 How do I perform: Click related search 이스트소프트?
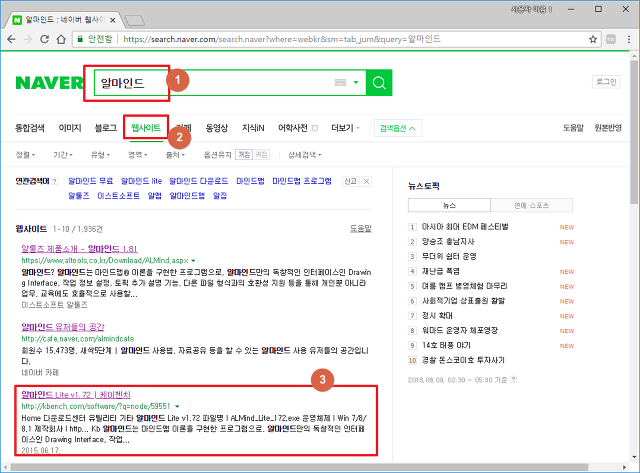(x=118, y=196)
